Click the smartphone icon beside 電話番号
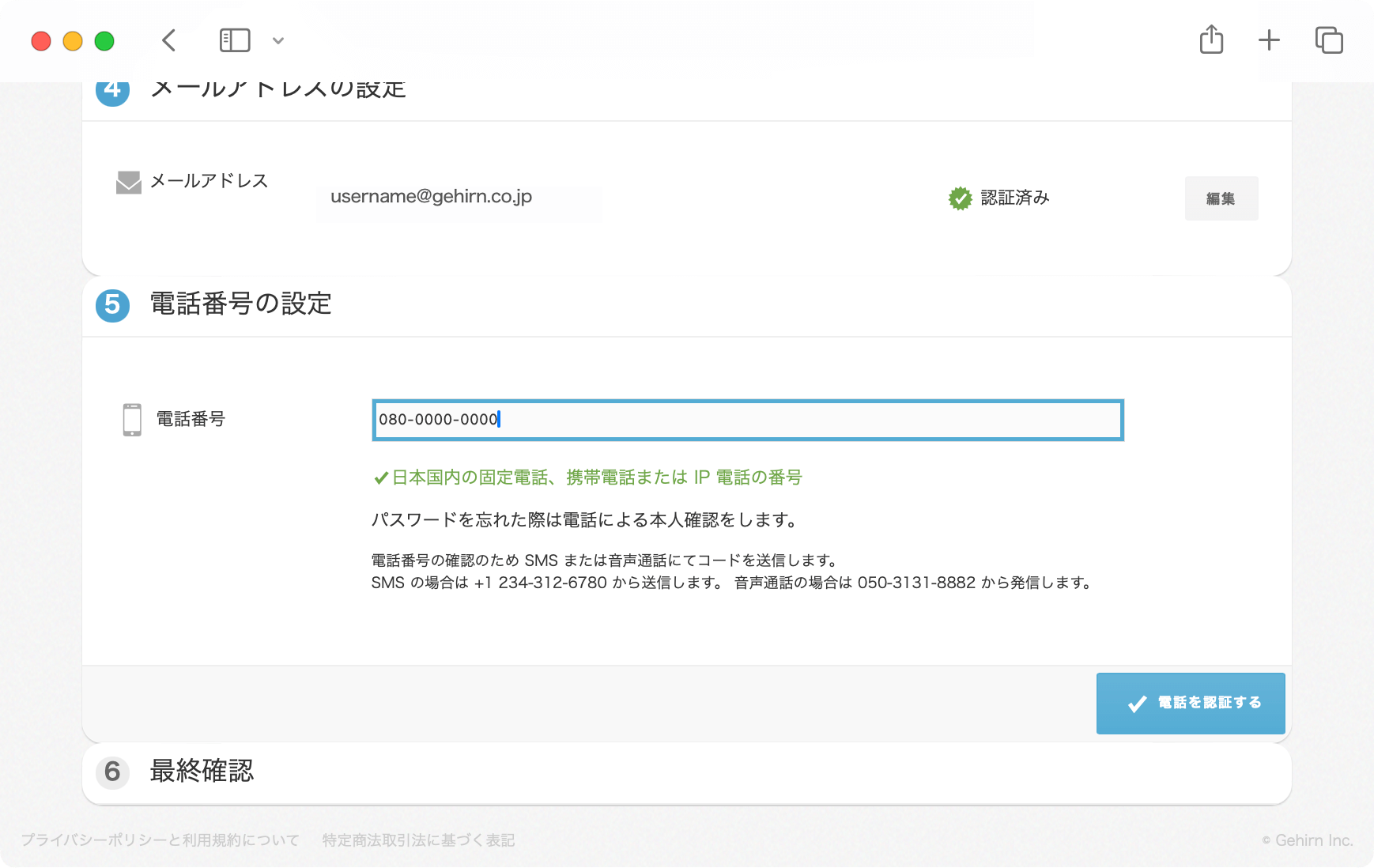1374x868 pixels. pyautogui.click(x=130, y=419)
